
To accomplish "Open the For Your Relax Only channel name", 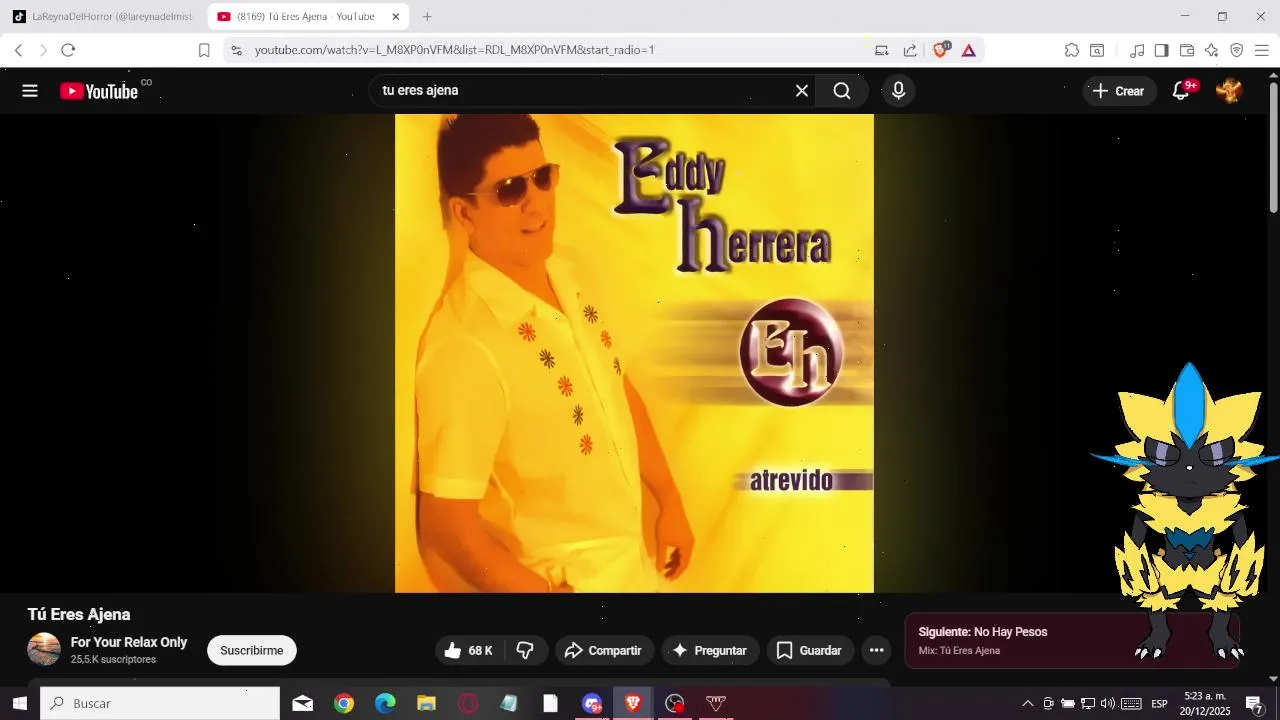I will coord(129,642).
